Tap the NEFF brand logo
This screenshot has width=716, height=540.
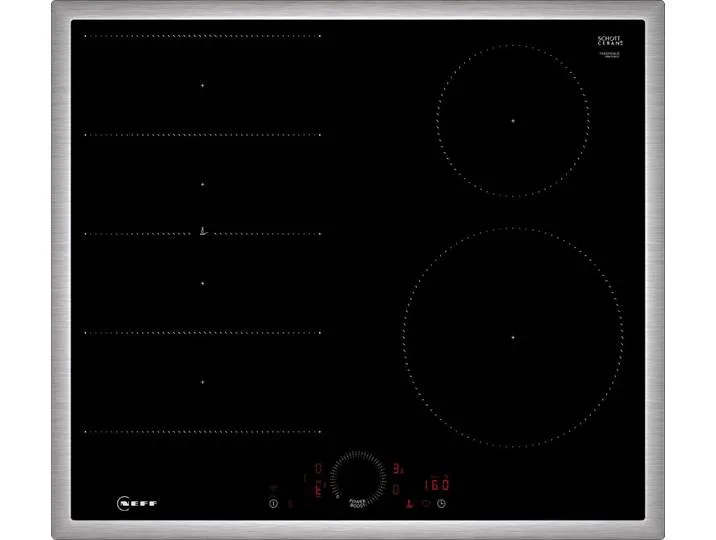pos(137,503)
